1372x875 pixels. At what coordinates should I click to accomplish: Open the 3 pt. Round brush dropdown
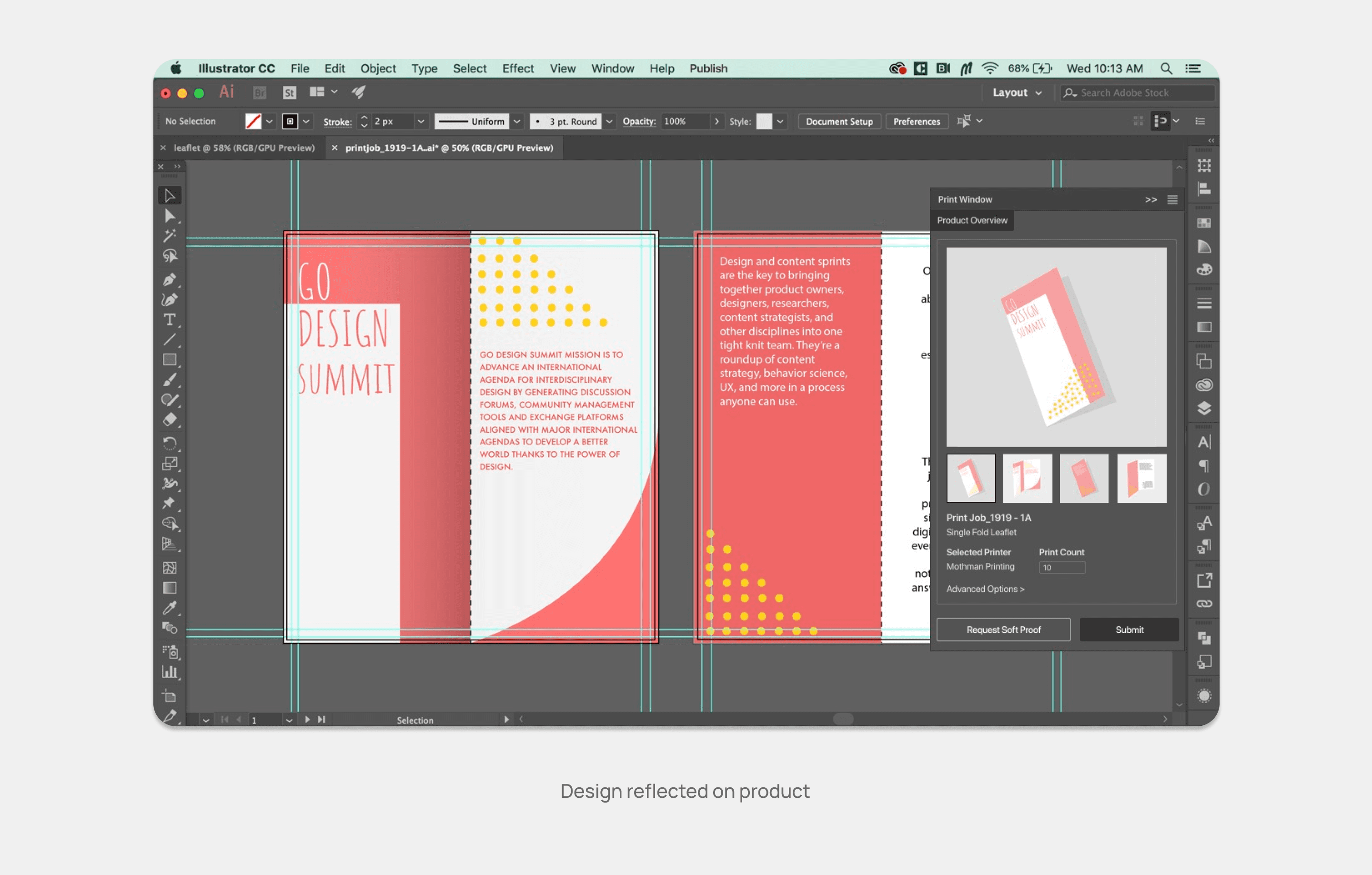click(609, 122)
